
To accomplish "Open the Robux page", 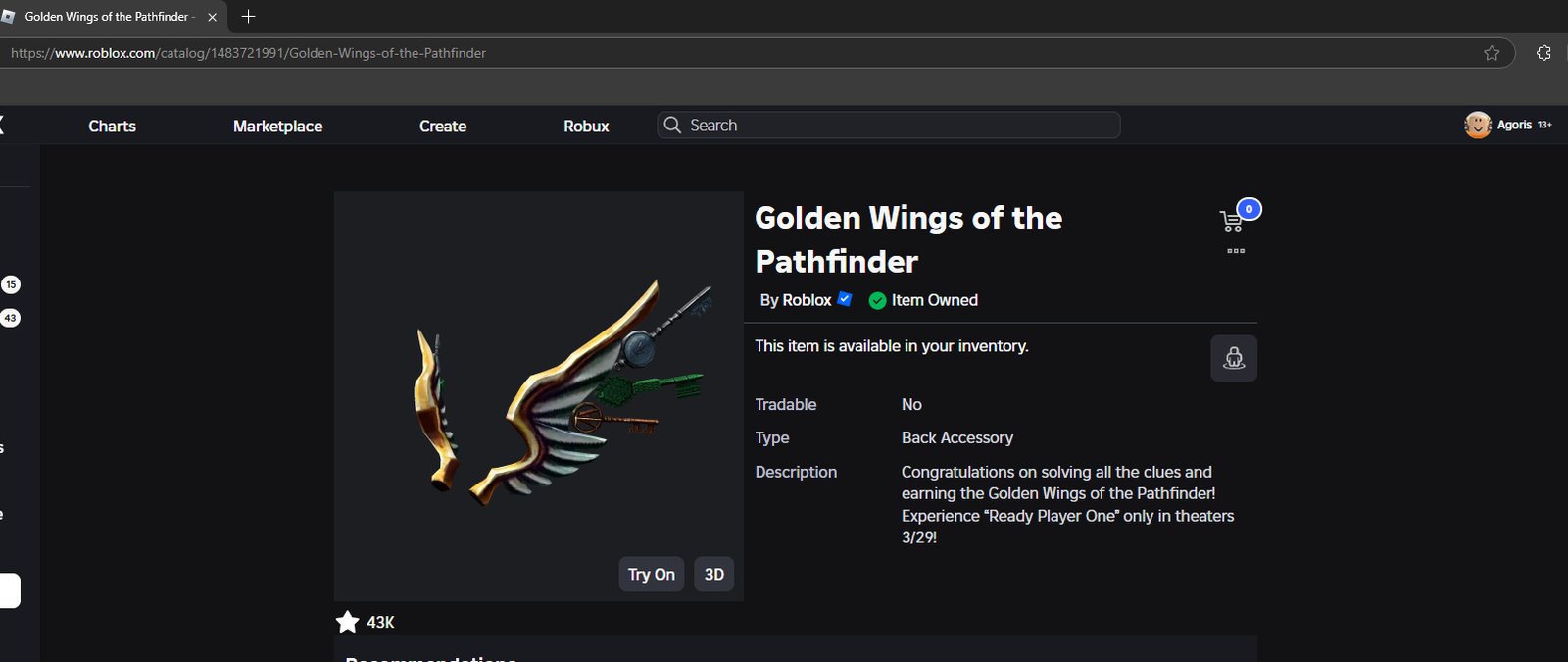I will (586, 126).
